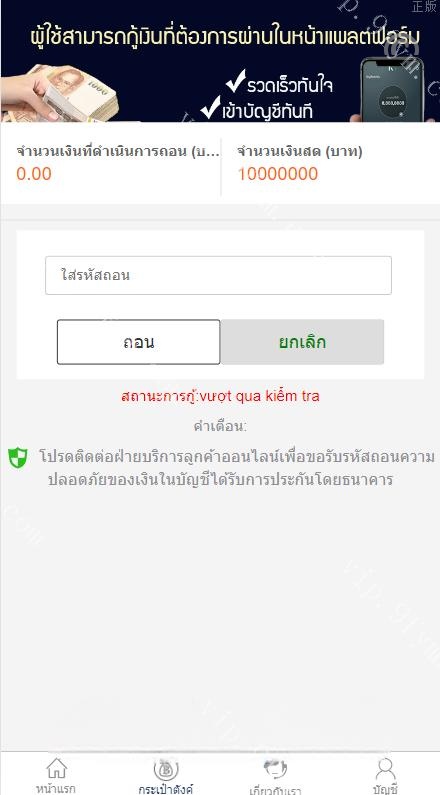
Task: Switch to the หน้าแรก tab label
Action: (x=56, y=788)
